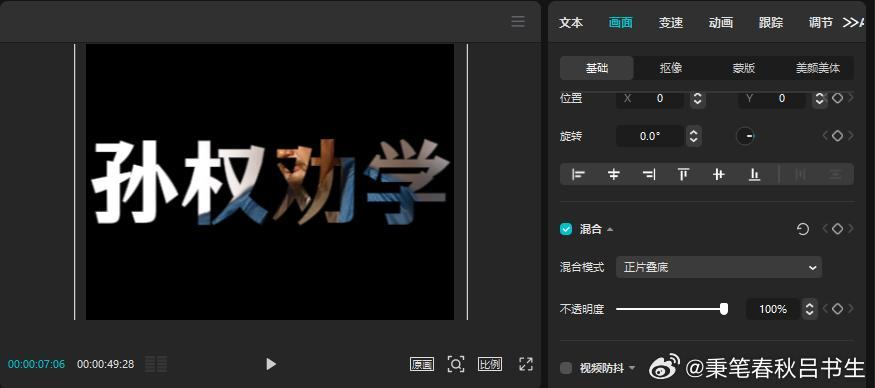Uncheck the 混合 blend checkbox

coord(566,229)
